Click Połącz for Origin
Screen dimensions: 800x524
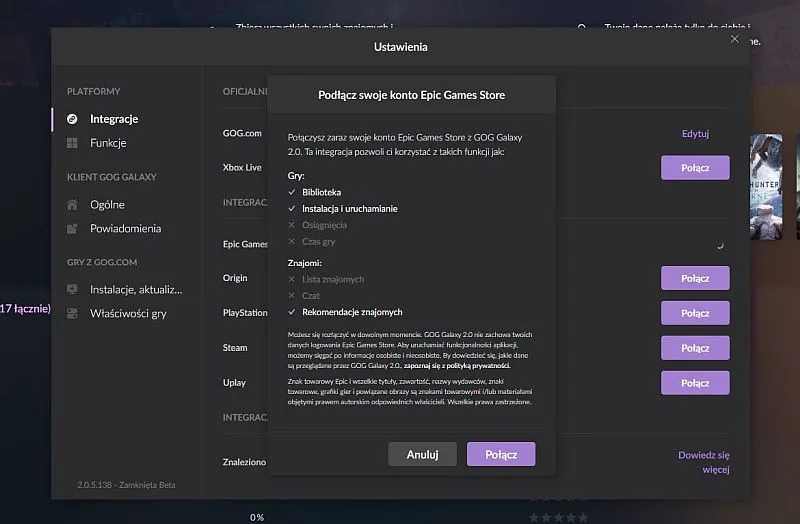pos(695,278)
